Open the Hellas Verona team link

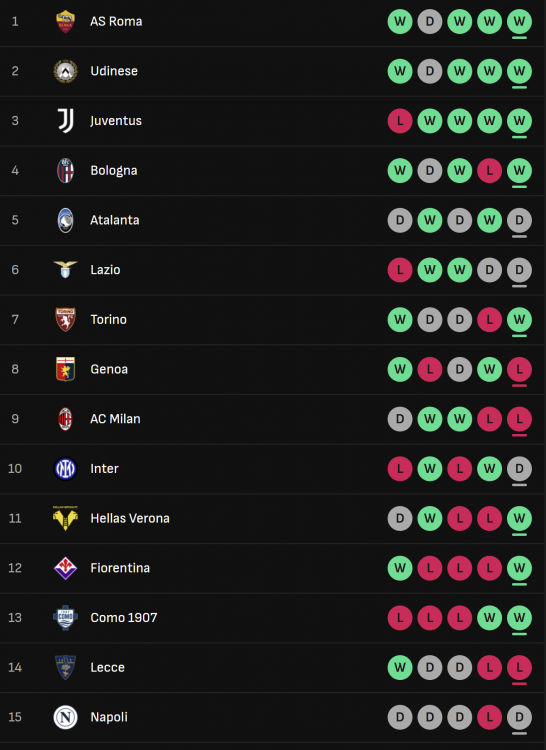point(130,518)
